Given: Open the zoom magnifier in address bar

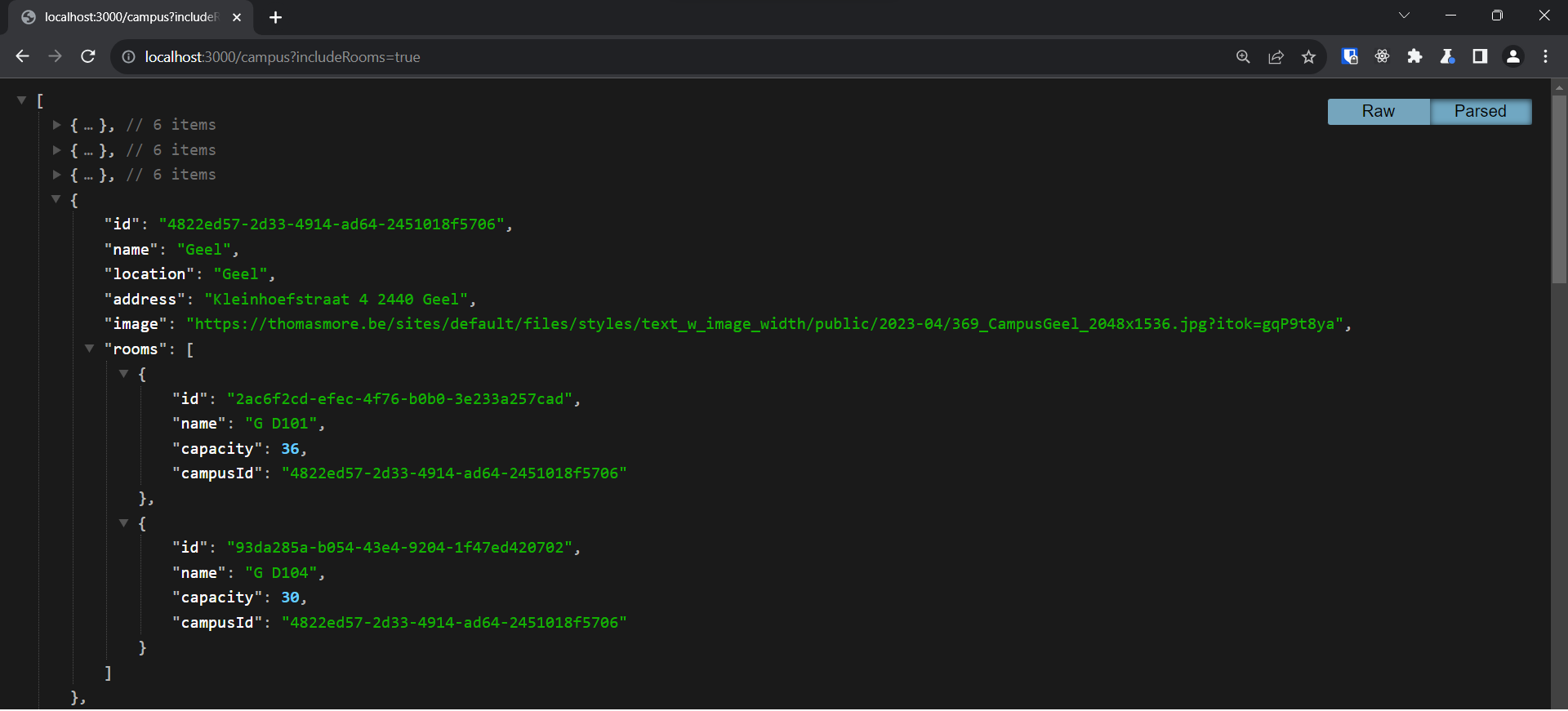Looking at the screenshot, I should pyautogui.click(x=1243, y=56).
